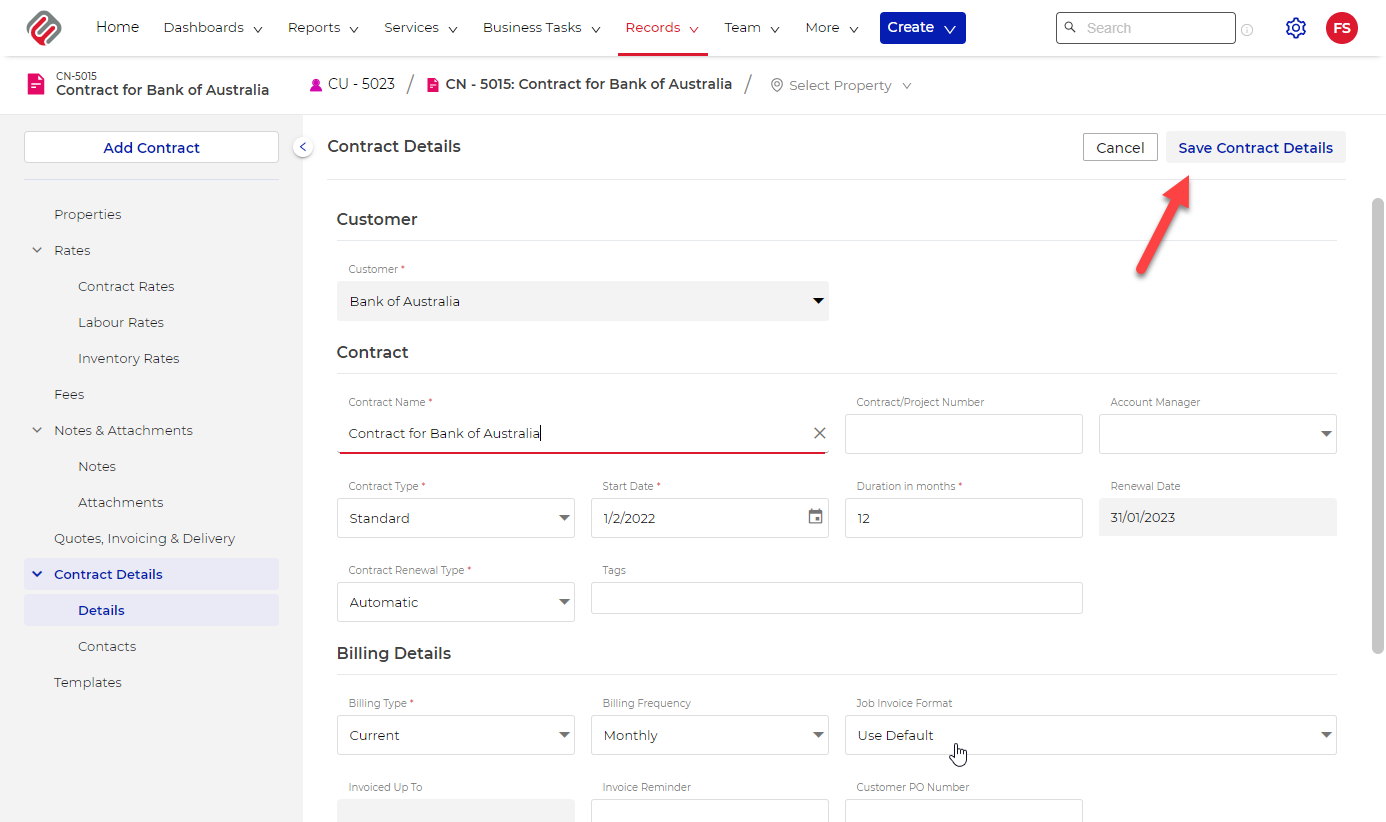Open Attachments in the sidebar
Viewport: 1386px width, 822px height.
121,502
